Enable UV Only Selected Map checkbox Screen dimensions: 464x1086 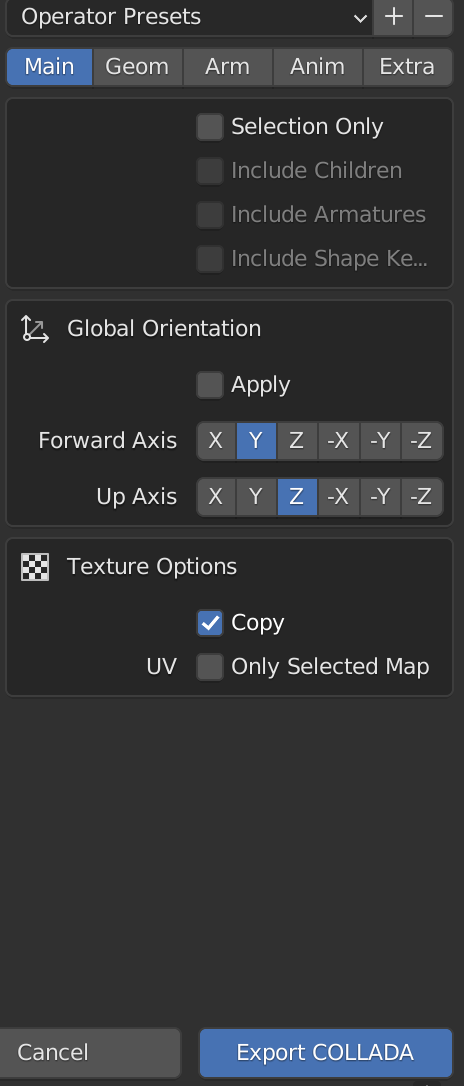210,667
